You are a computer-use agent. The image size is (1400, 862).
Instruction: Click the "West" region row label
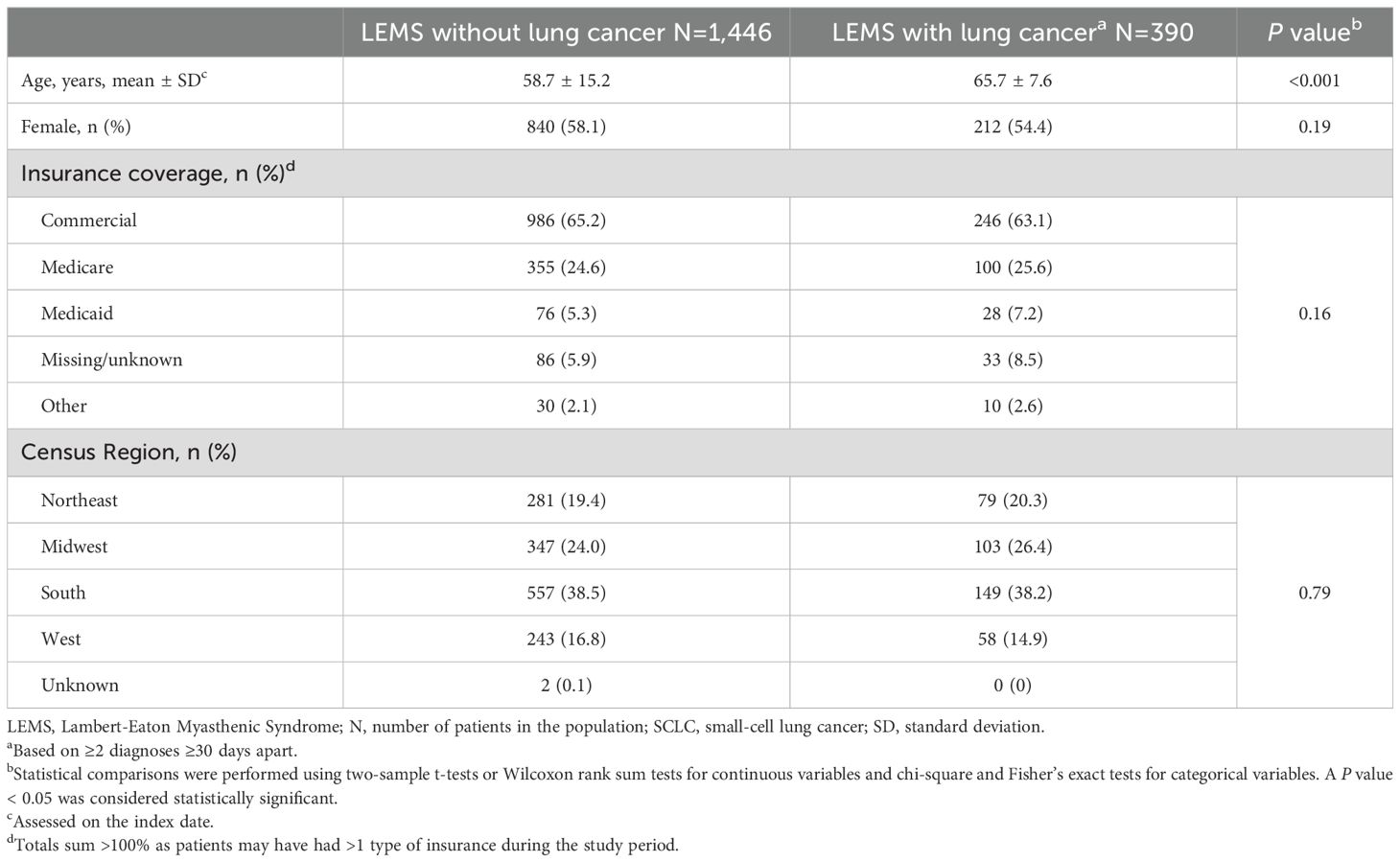[x=60, y=639]
